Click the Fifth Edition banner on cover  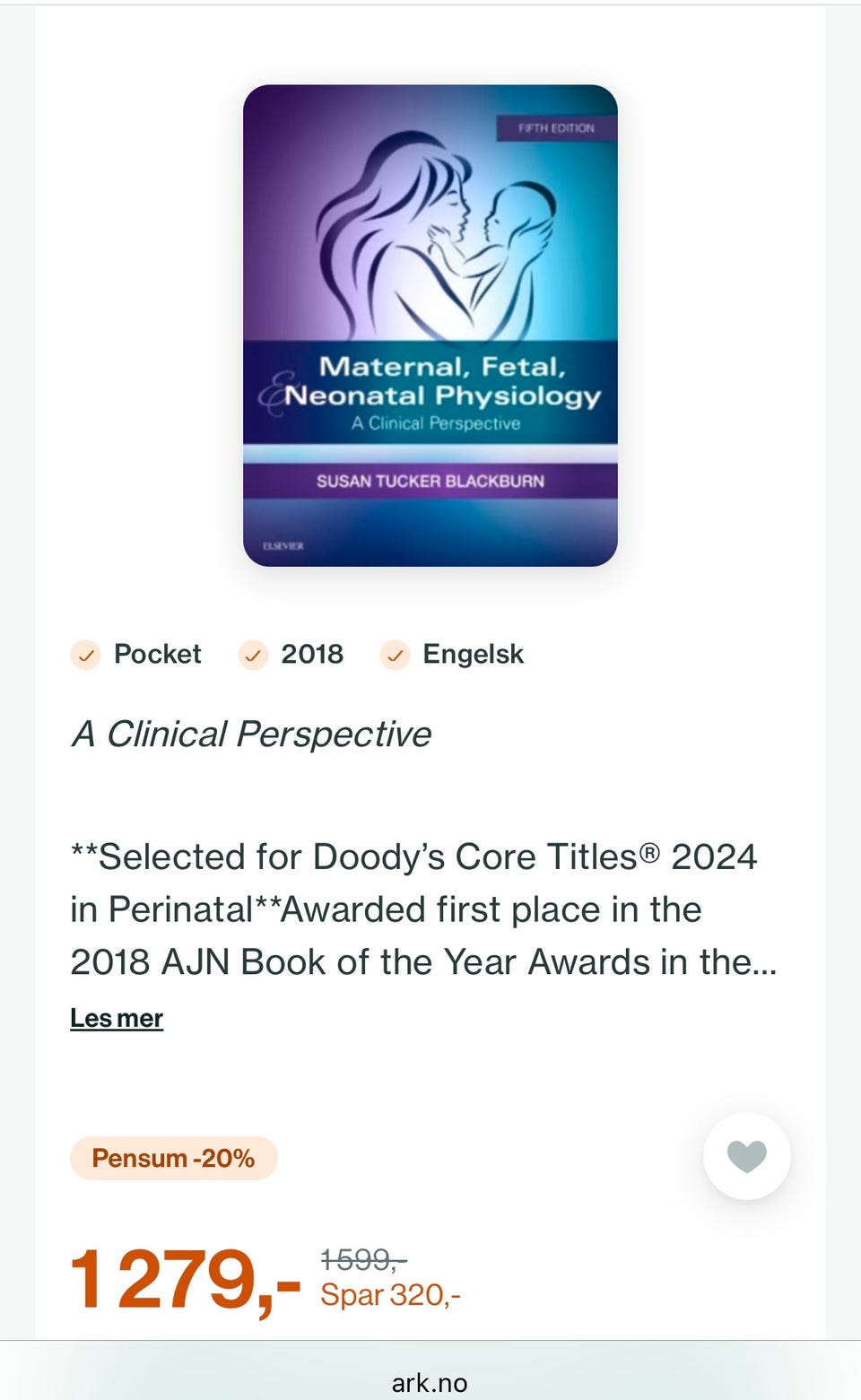coord(556,128)
